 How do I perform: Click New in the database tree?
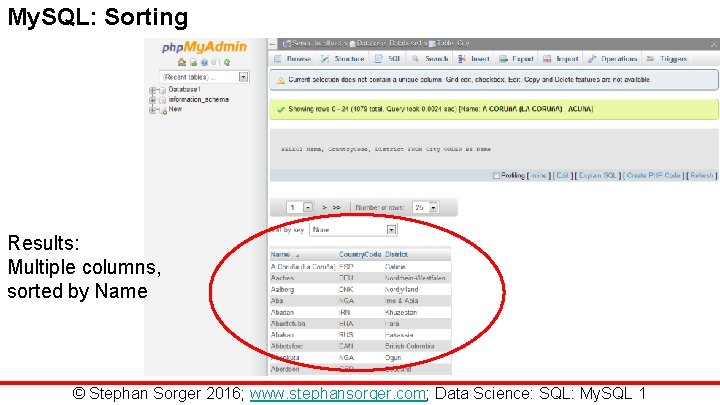click(175, 109)
